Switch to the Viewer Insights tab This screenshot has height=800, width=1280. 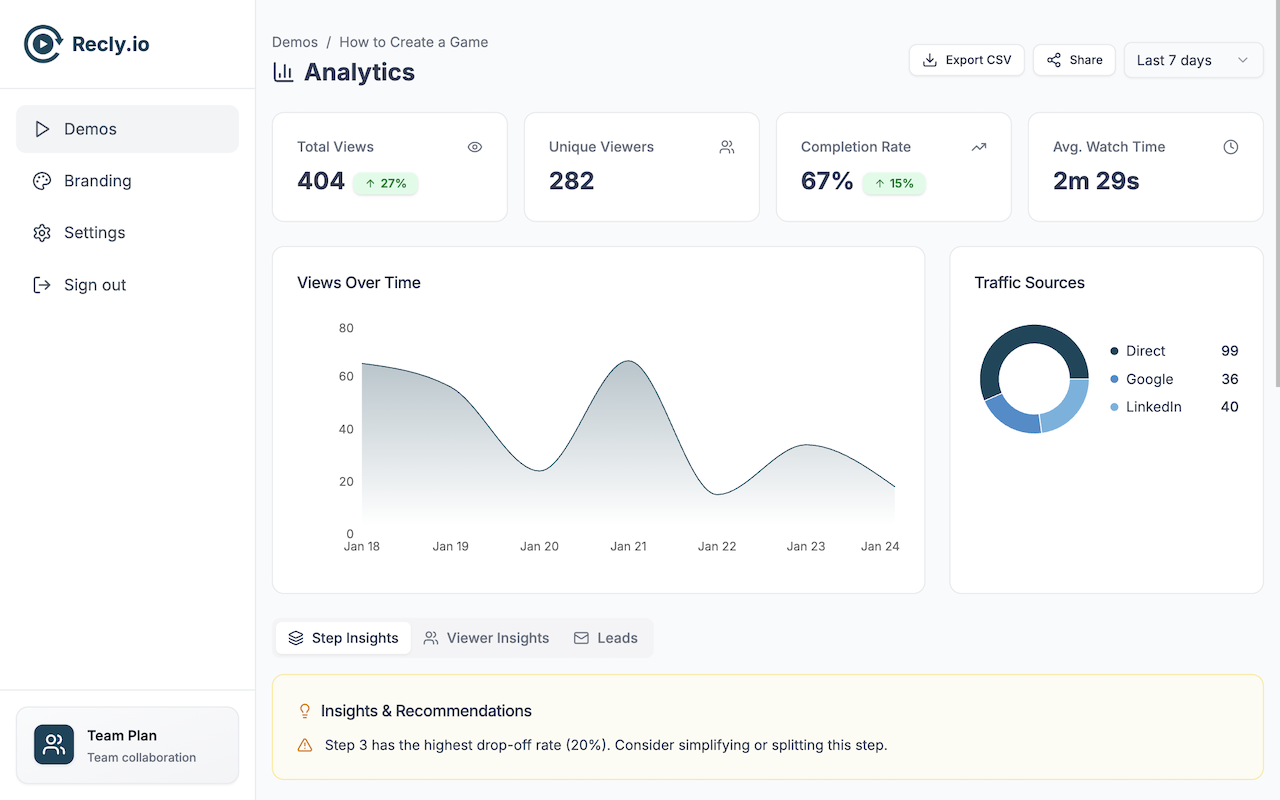coord(486,638)
